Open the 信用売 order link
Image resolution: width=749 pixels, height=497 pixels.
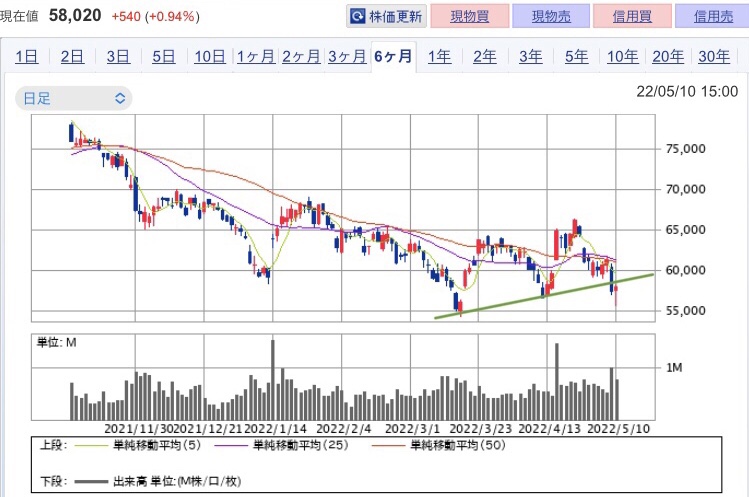tap(712, 16)
